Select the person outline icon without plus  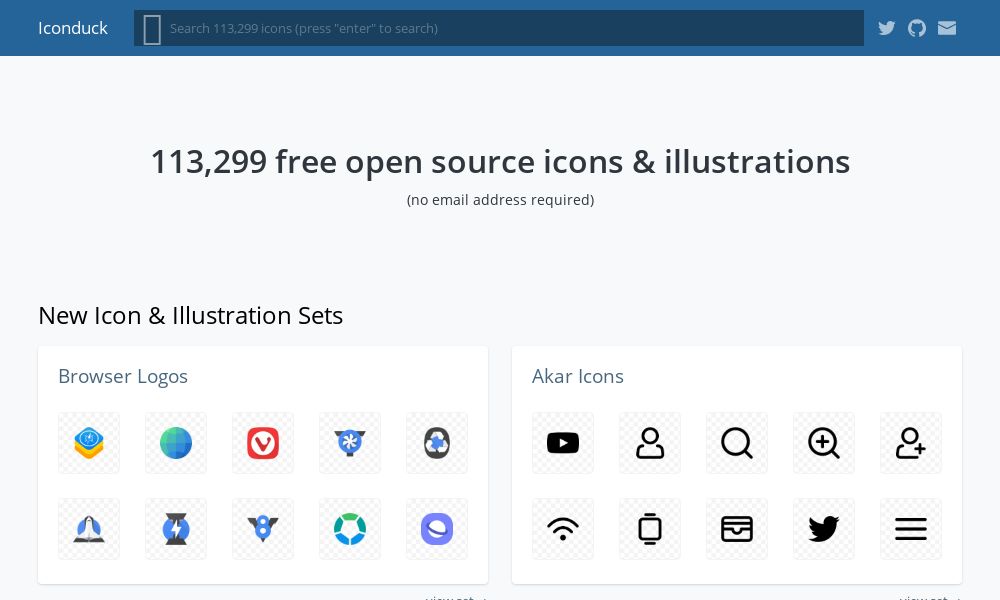click(x=650, y=443)
